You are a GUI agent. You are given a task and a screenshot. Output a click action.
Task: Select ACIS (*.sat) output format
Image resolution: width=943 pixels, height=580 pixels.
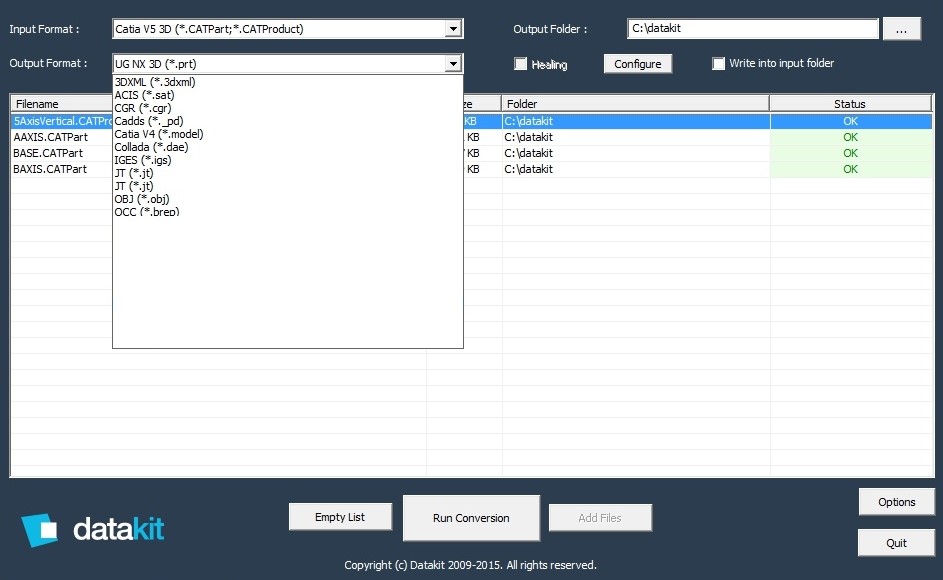tap(287, 95)
